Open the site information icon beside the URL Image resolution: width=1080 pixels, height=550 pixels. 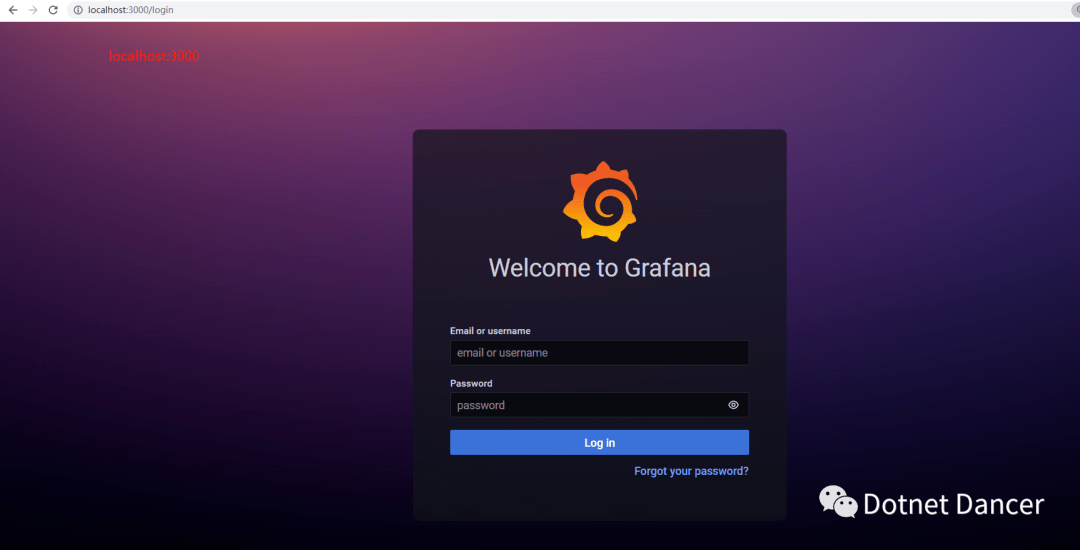(x=78, y=10)
